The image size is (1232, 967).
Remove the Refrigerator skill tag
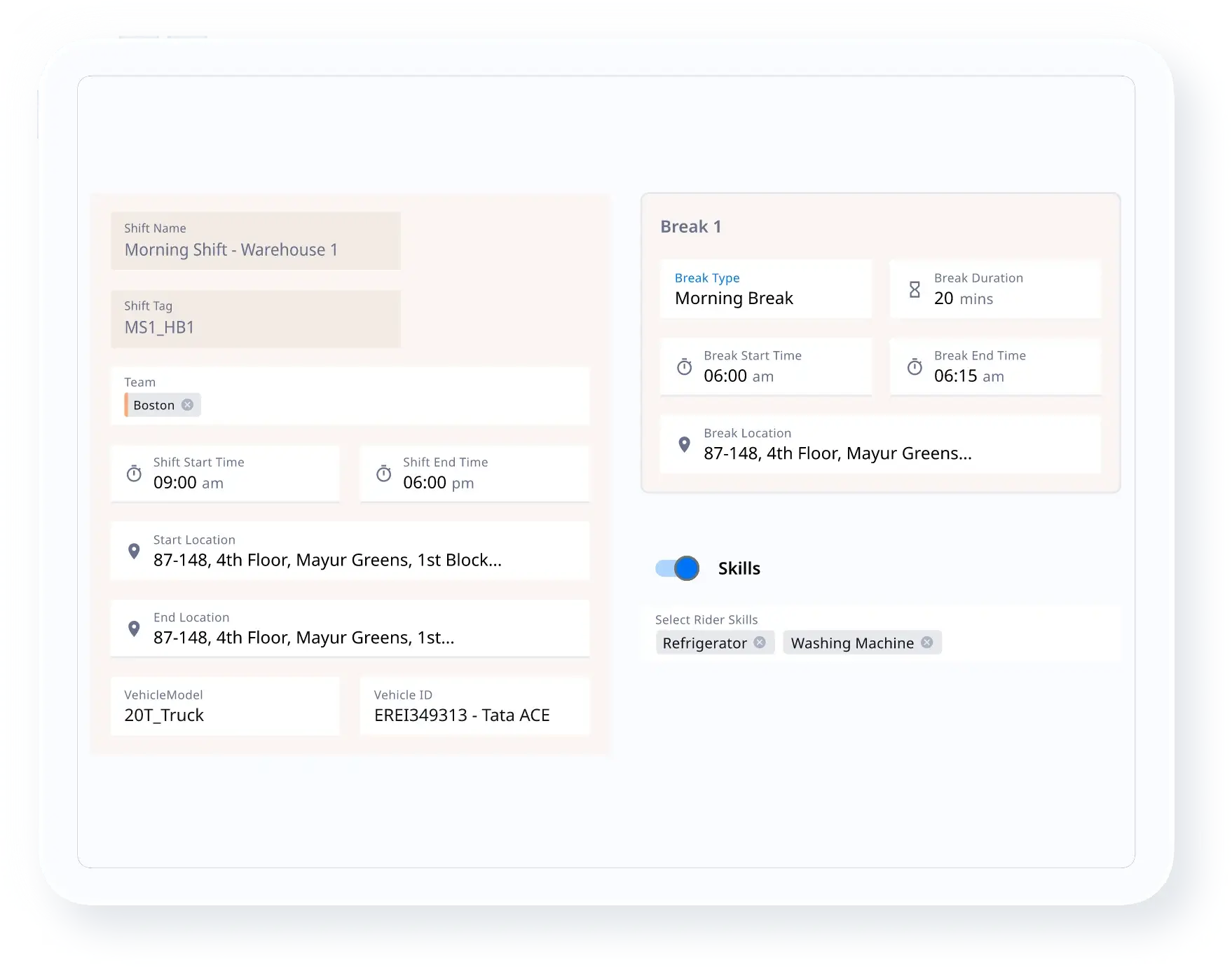760,643
